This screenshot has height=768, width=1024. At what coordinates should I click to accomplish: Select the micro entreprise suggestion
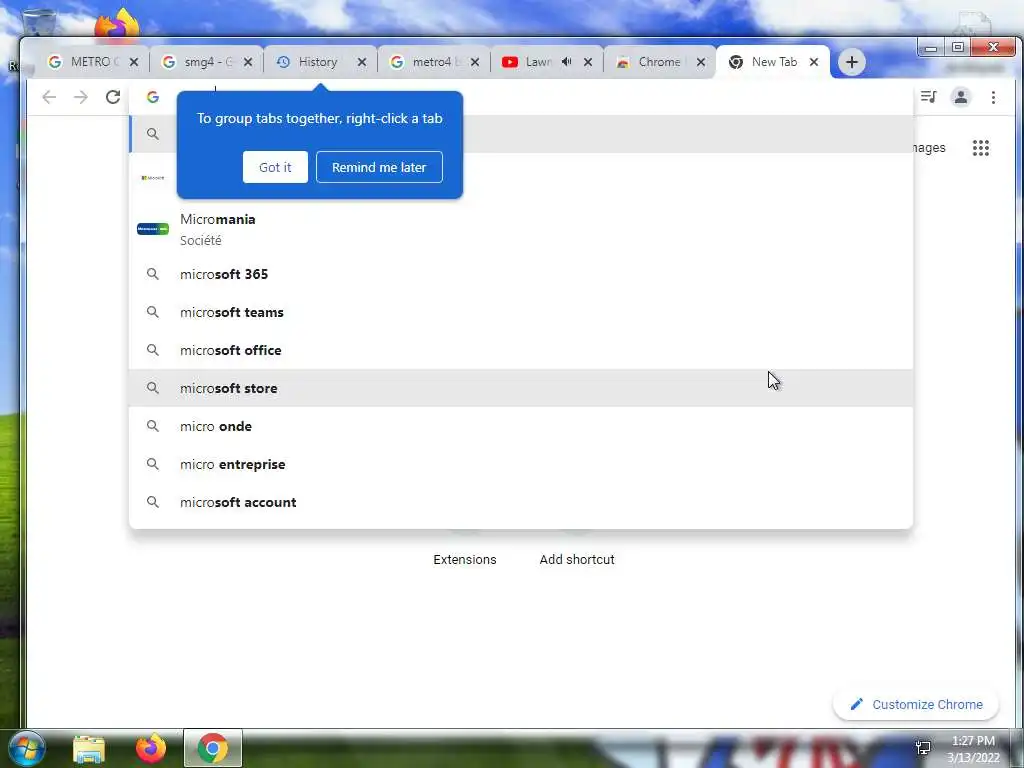click(520, 464)
